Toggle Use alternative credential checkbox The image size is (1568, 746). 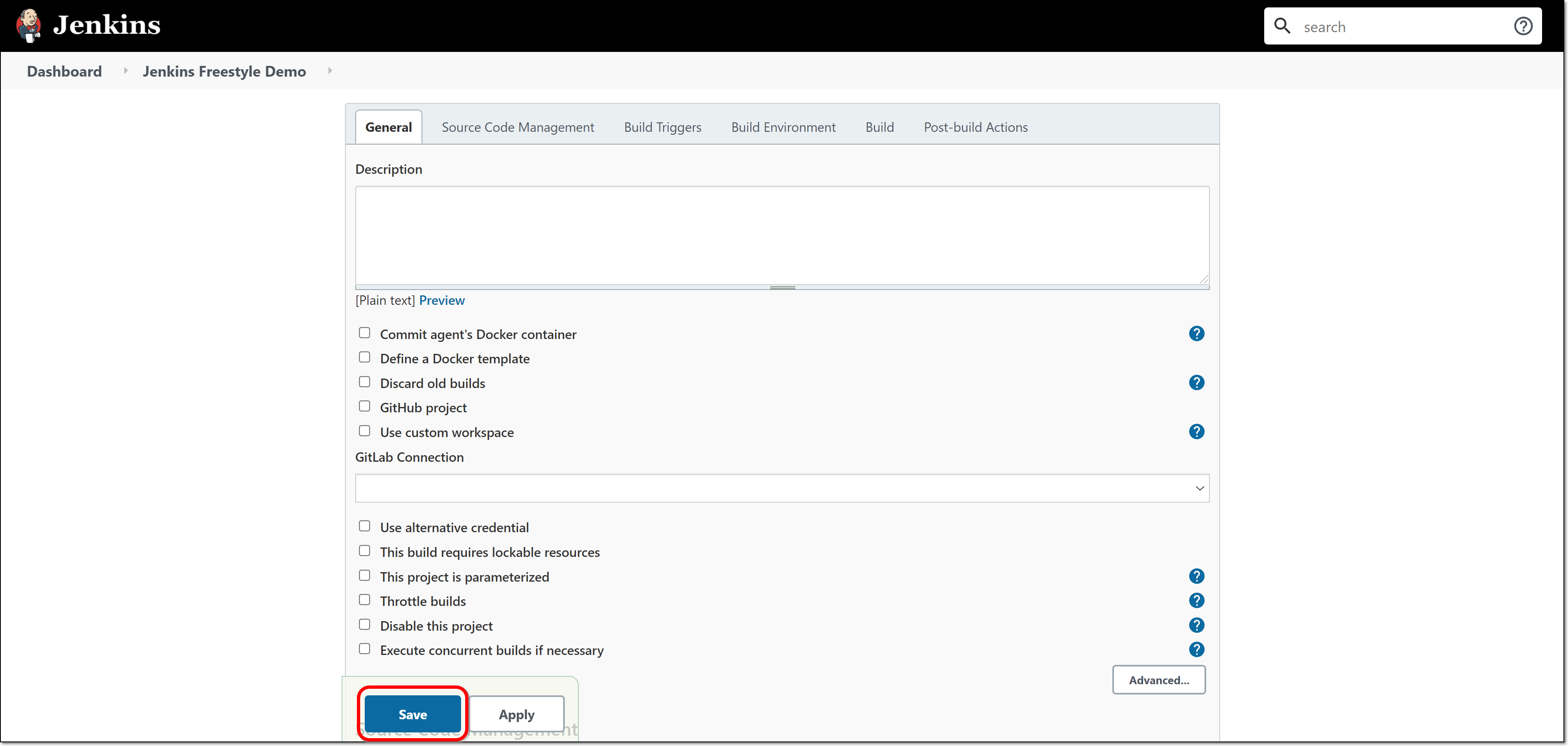click(364, 526)
